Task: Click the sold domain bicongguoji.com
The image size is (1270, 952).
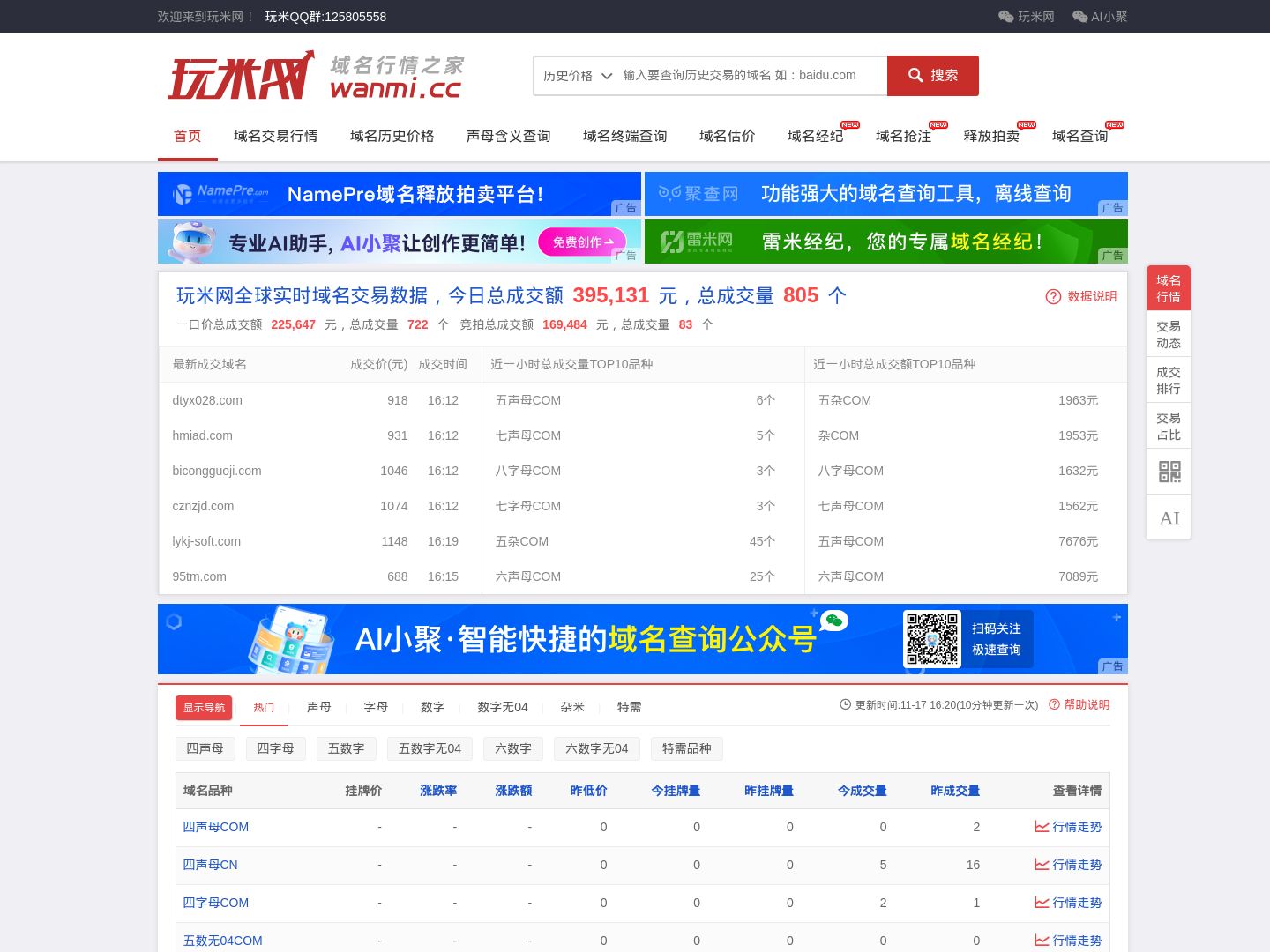Action: [217, 471]
